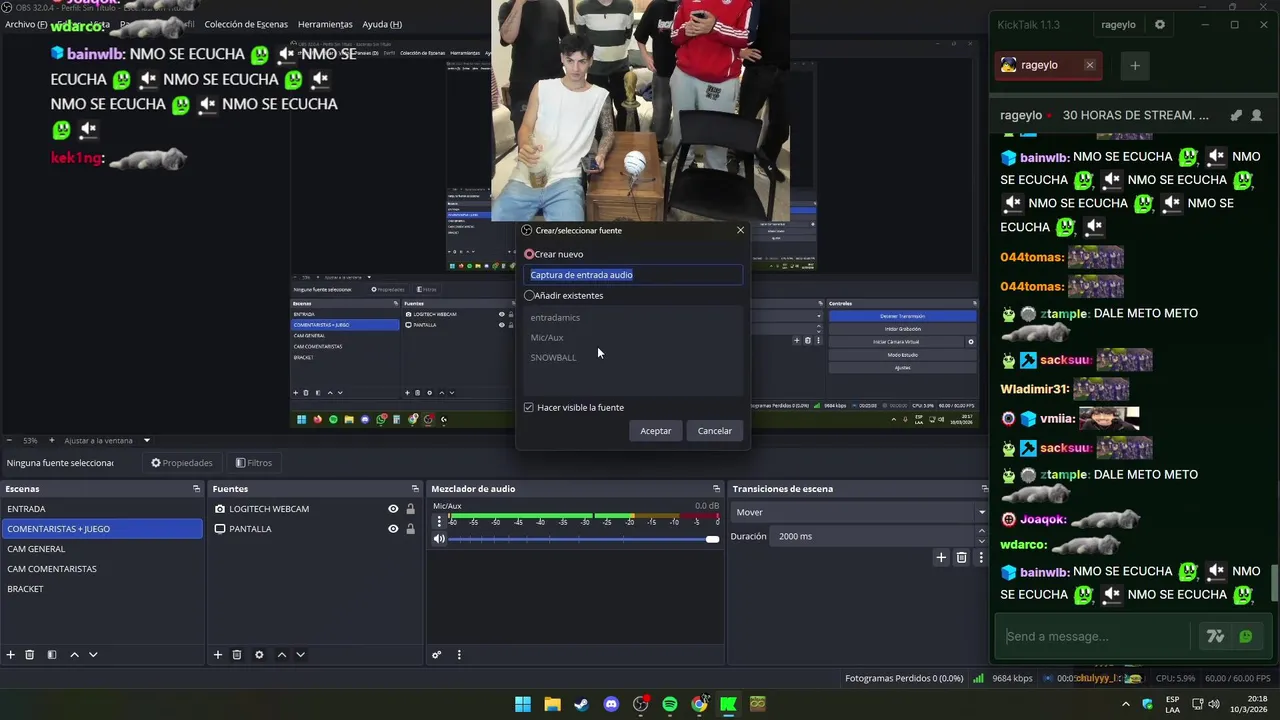Open the pinned message icon in KickTalk header

[1236, 115]
